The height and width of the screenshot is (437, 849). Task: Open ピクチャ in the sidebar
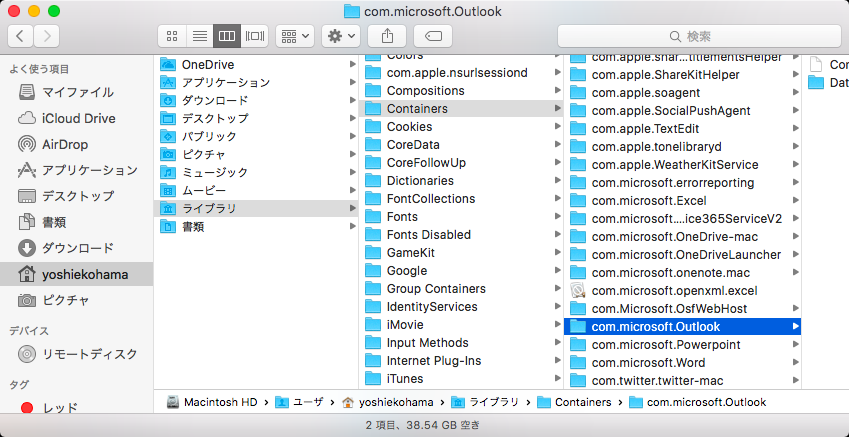point(76,300)
